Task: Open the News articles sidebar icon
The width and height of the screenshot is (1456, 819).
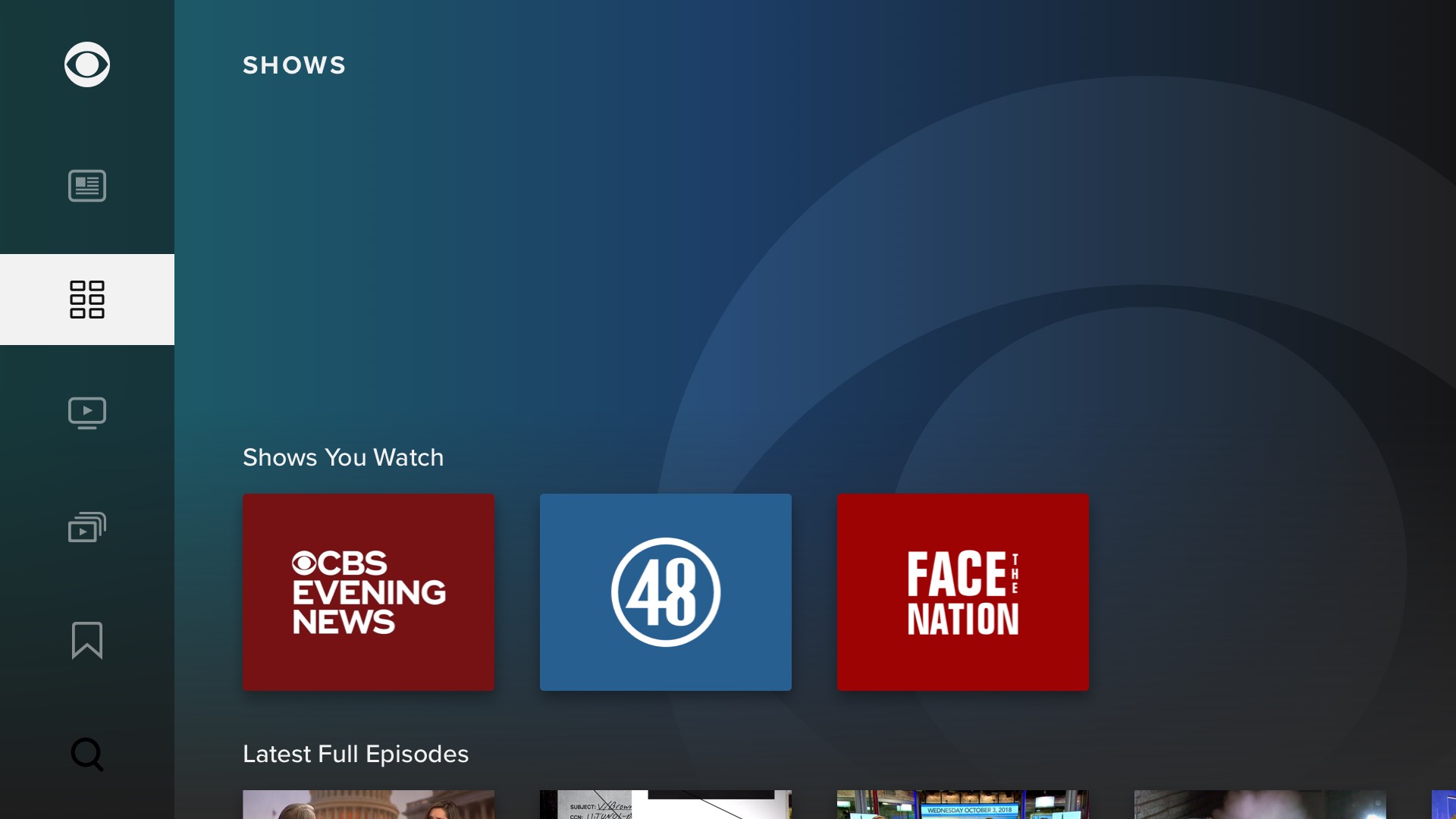Action: click(87, 186)
